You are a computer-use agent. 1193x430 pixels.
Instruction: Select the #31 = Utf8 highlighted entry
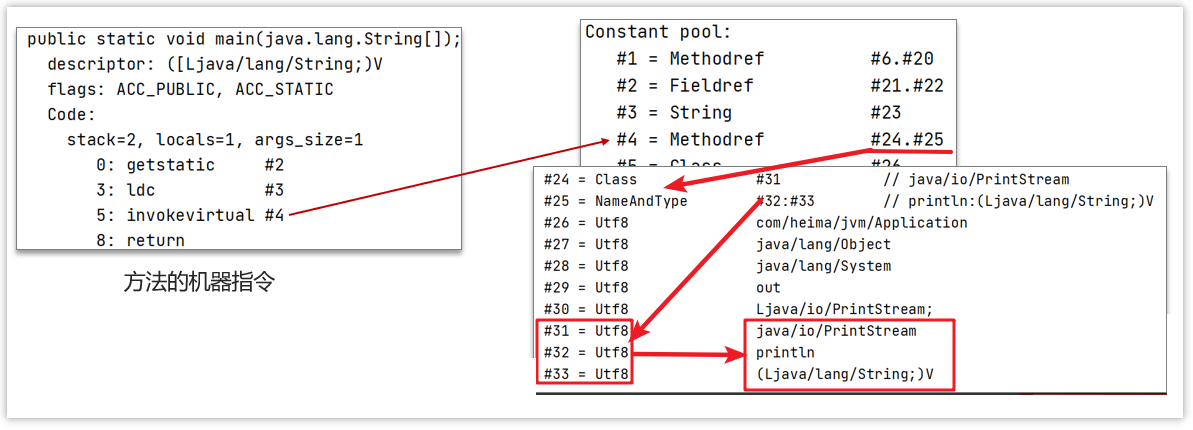pyautogui.click(x=586, y=331)
